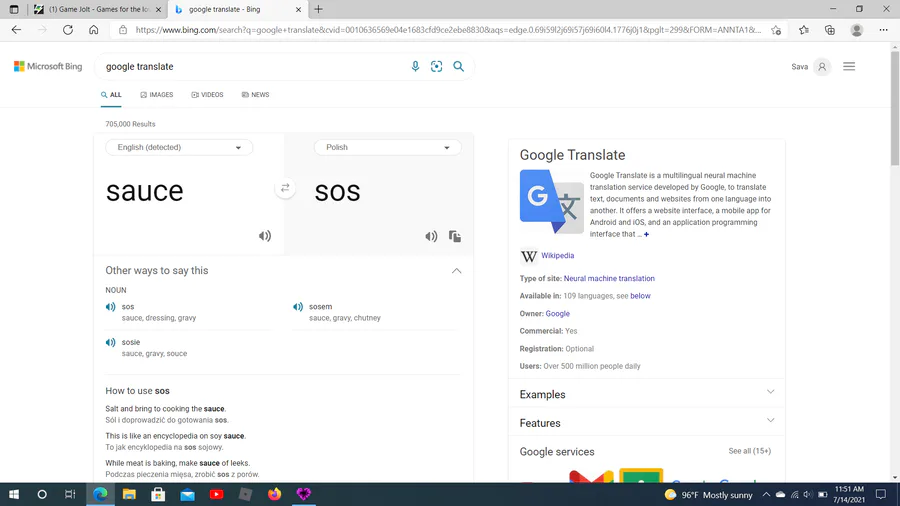Add this page to favorites
This screenshot has width=900, height=506.
776,30
